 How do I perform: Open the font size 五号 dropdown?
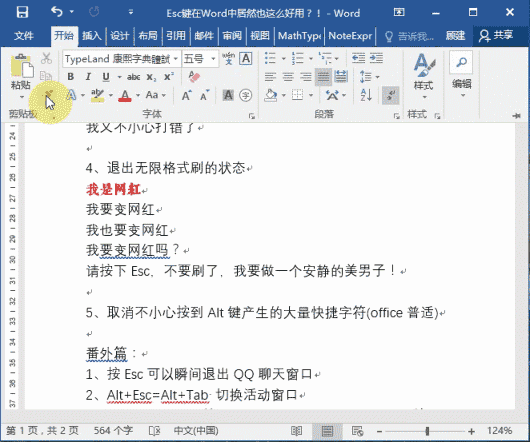pyautogui.click(x=214, y=59)
